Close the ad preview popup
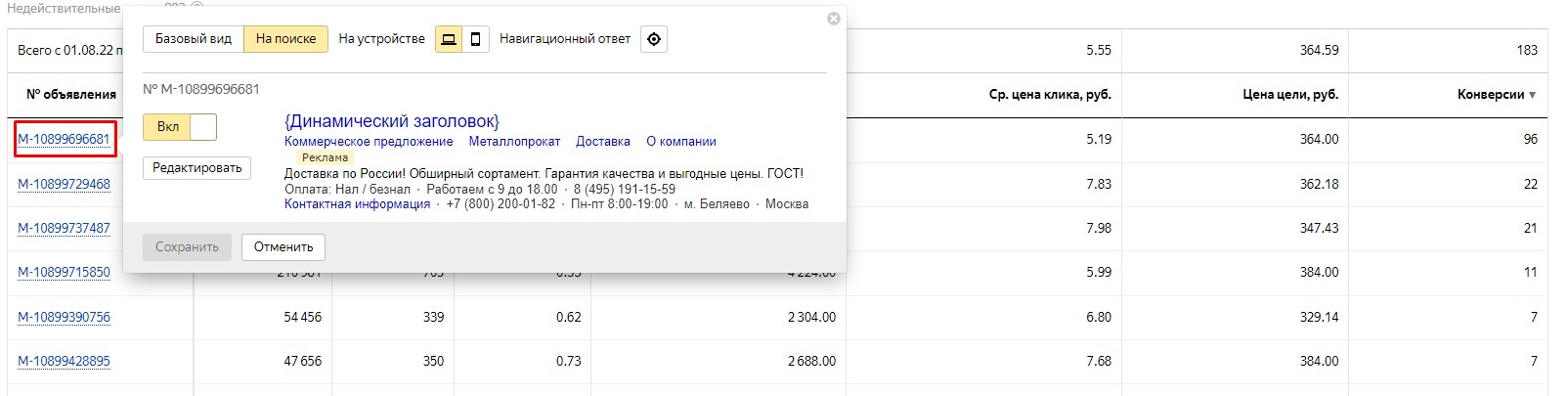 pos(834,19)
